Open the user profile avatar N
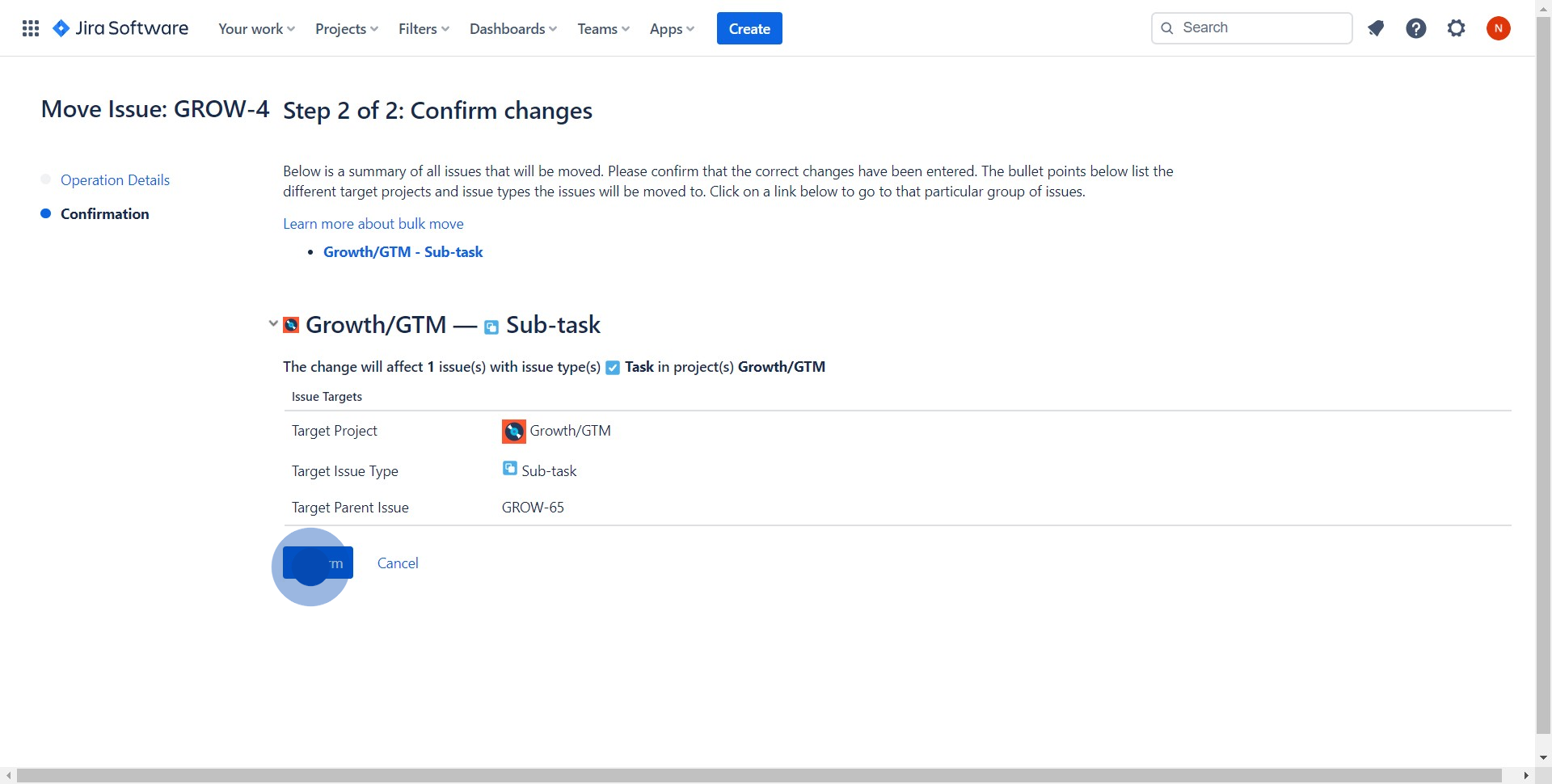The image size is (1552, 784). pyautogui.click(x=1499, y=28)
